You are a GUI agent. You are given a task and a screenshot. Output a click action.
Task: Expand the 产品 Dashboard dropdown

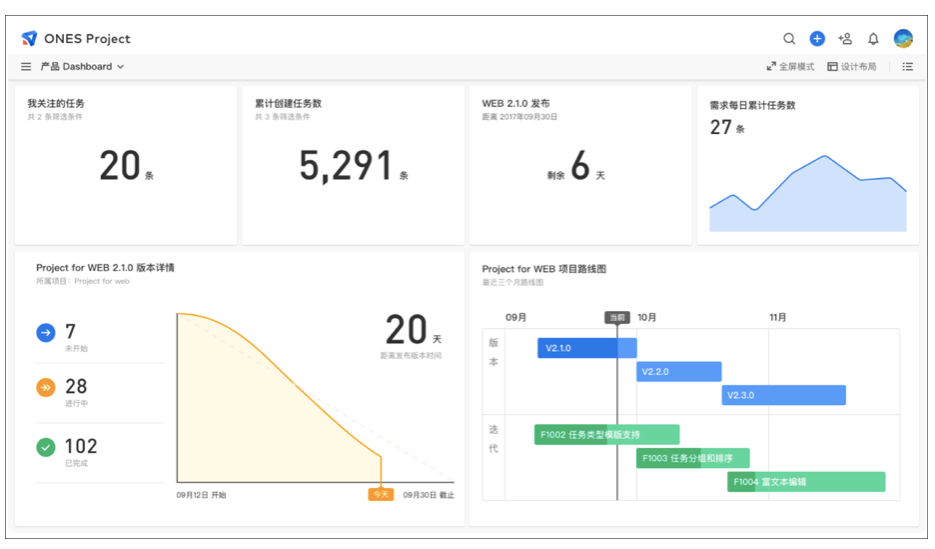tap(82, 67)
